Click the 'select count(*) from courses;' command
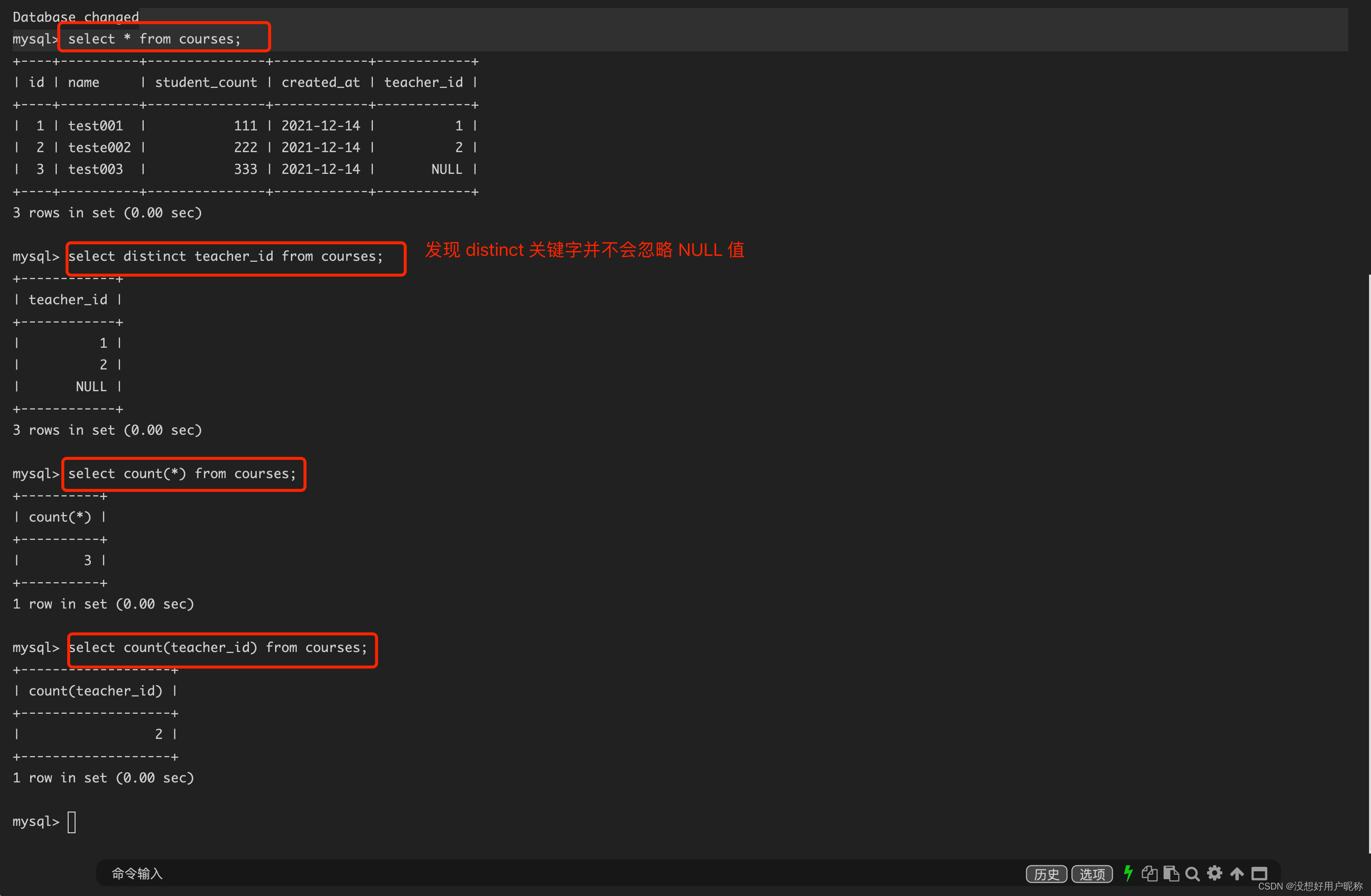The image size is (1371, 896). click(x=182, y=474)
